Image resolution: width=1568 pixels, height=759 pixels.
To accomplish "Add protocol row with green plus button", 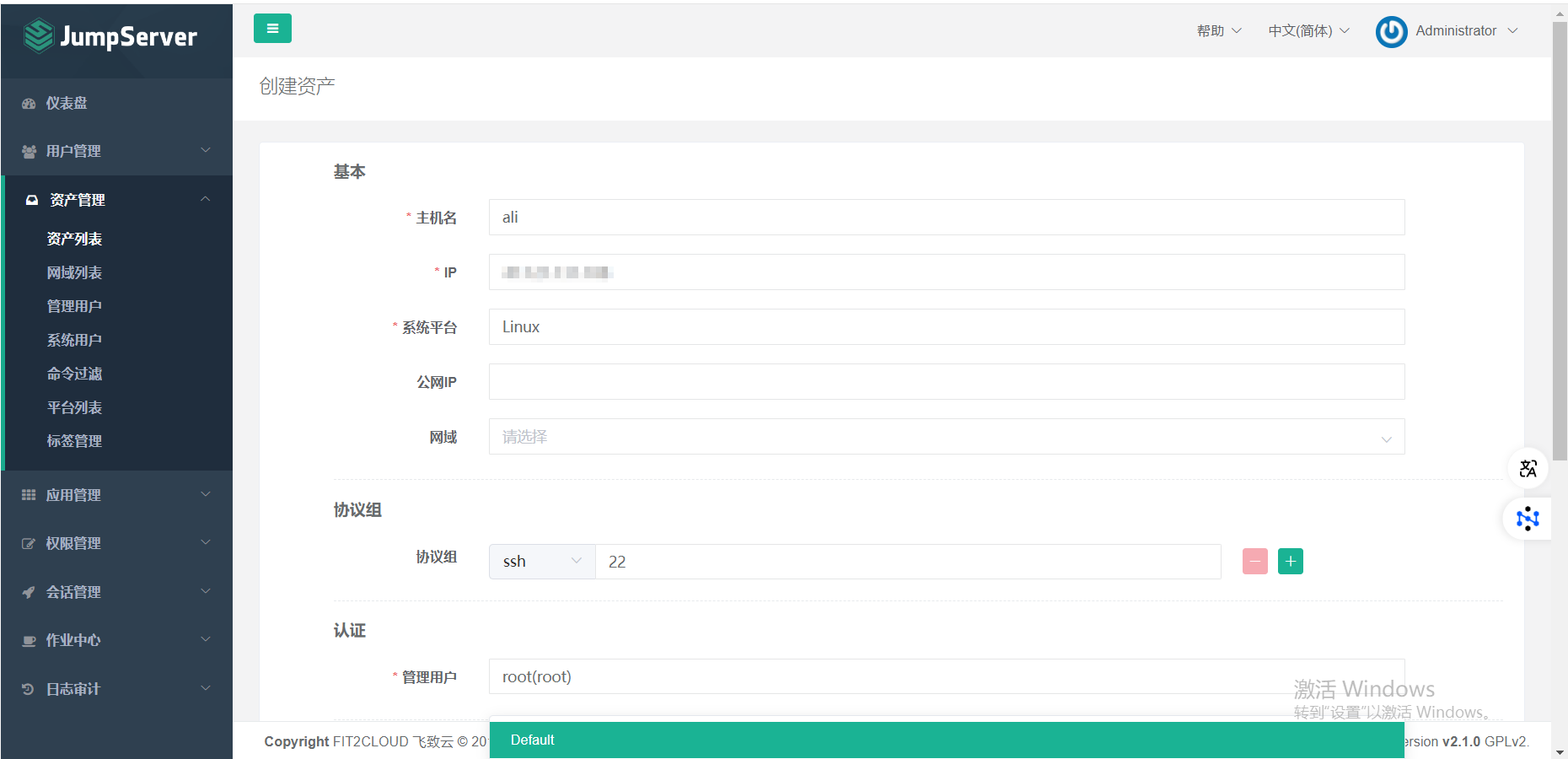I will point(1291,561).
